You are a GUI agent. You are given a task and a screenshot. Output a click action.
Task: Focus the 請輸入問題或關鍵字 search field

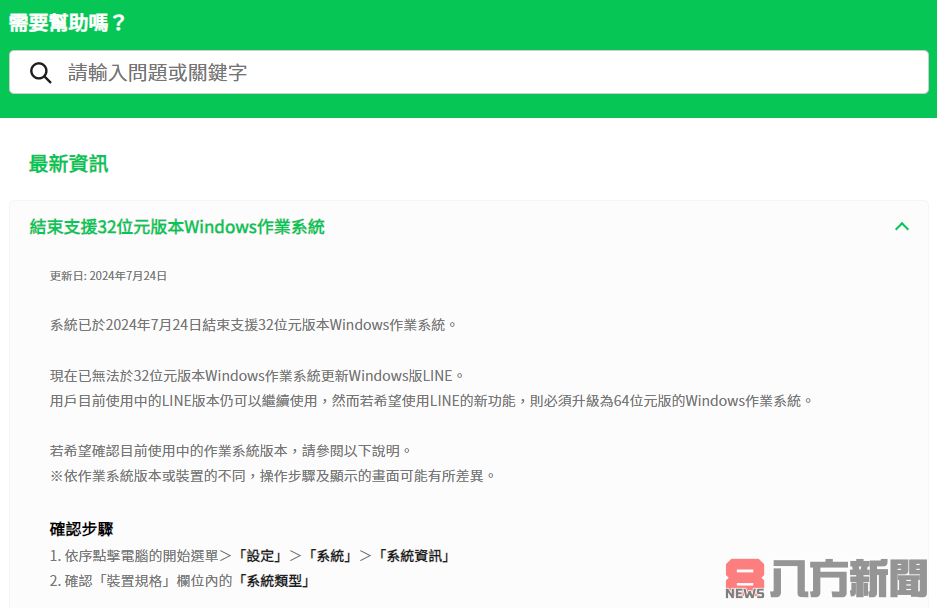point(468,72)
